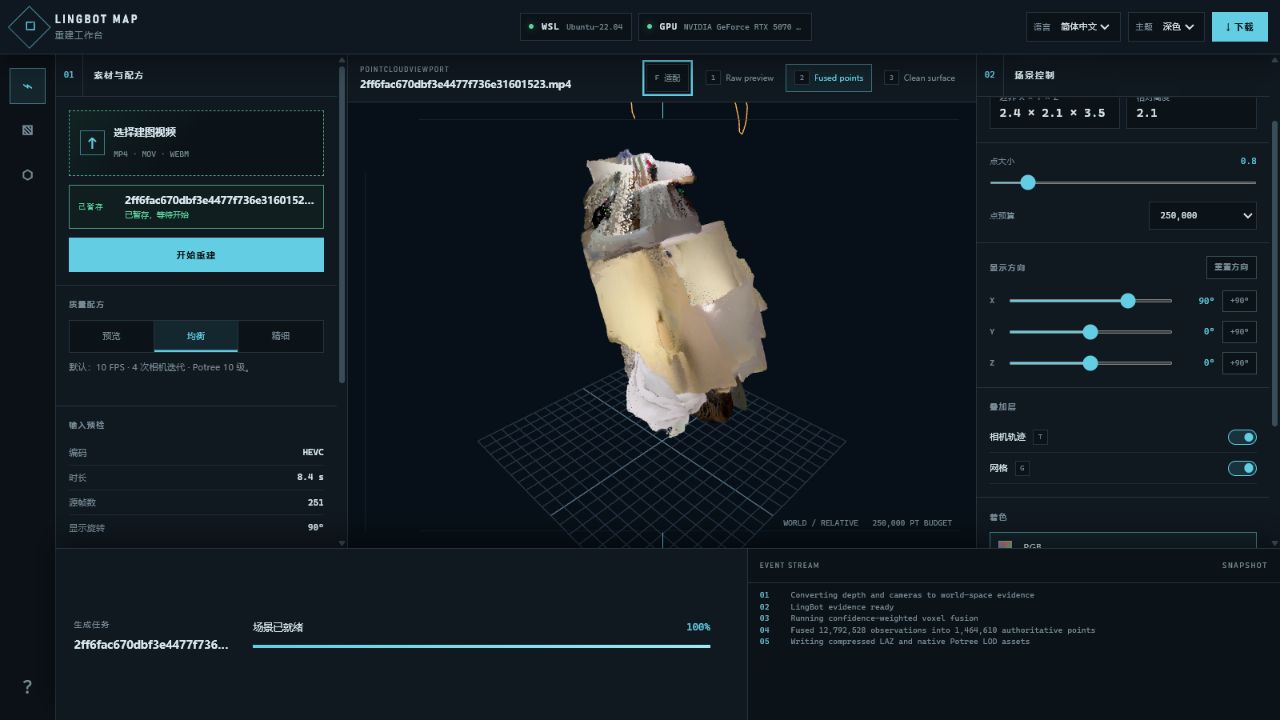This screenshot has width=1280, height=720.
Task: Click the WORLD / RELATIVE viewport label
Action: pyautogui.click(x=820, y=523)
